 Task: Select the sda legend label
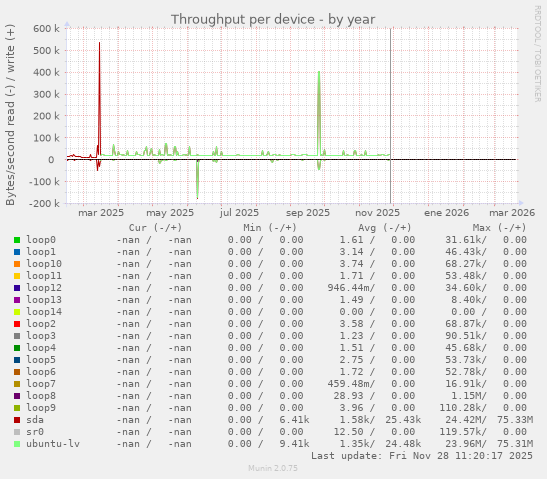click(35, 420)
